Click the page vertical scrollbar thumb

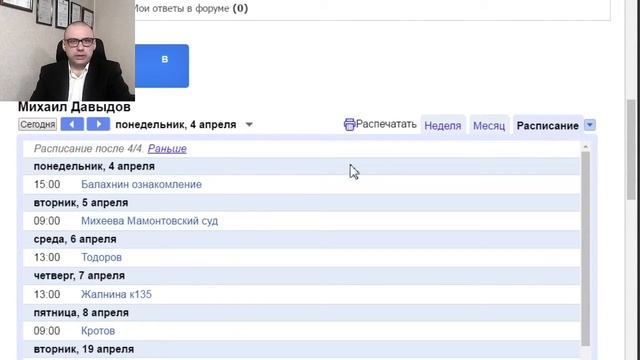click(632, 149)
